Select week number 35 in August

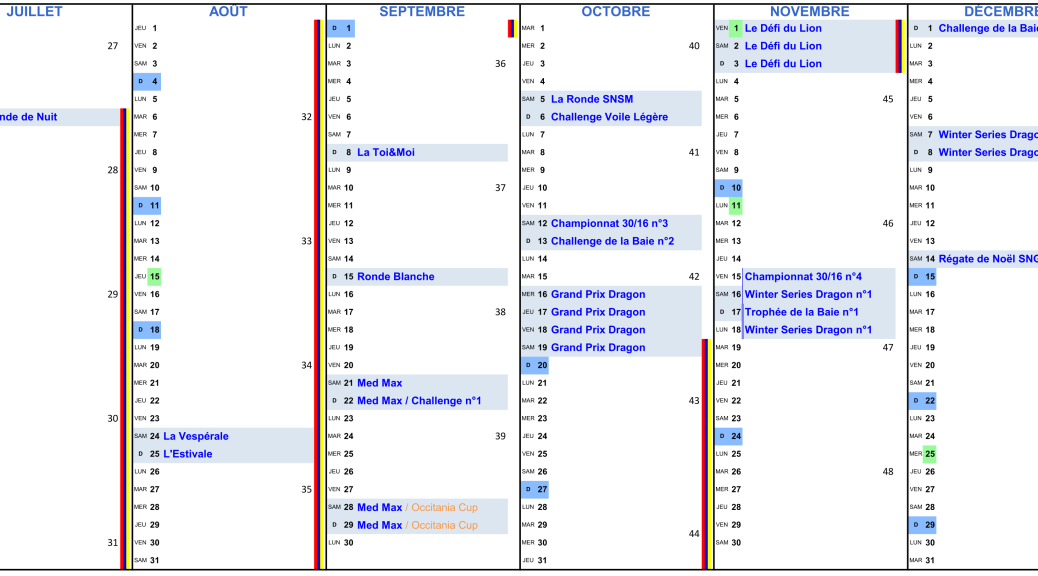coord(307,490)
